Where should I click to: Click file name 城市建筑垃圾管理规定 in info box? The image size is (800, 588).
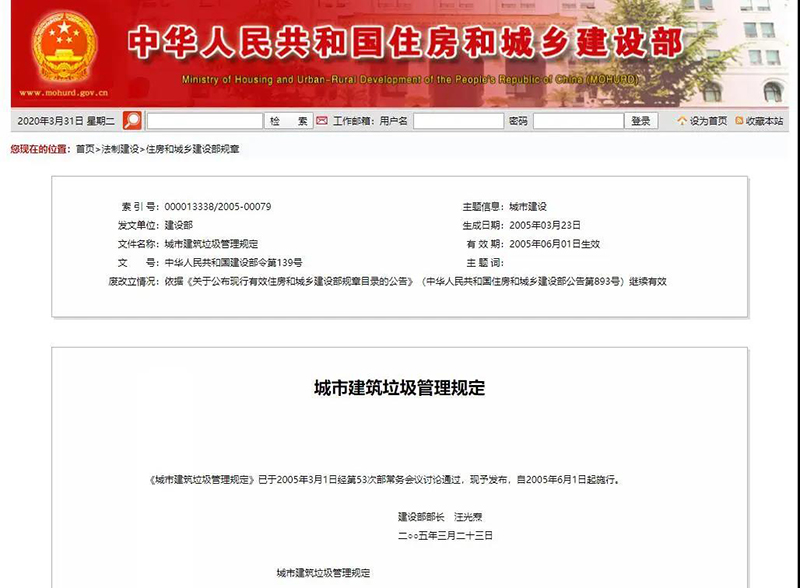coord(211,244)
